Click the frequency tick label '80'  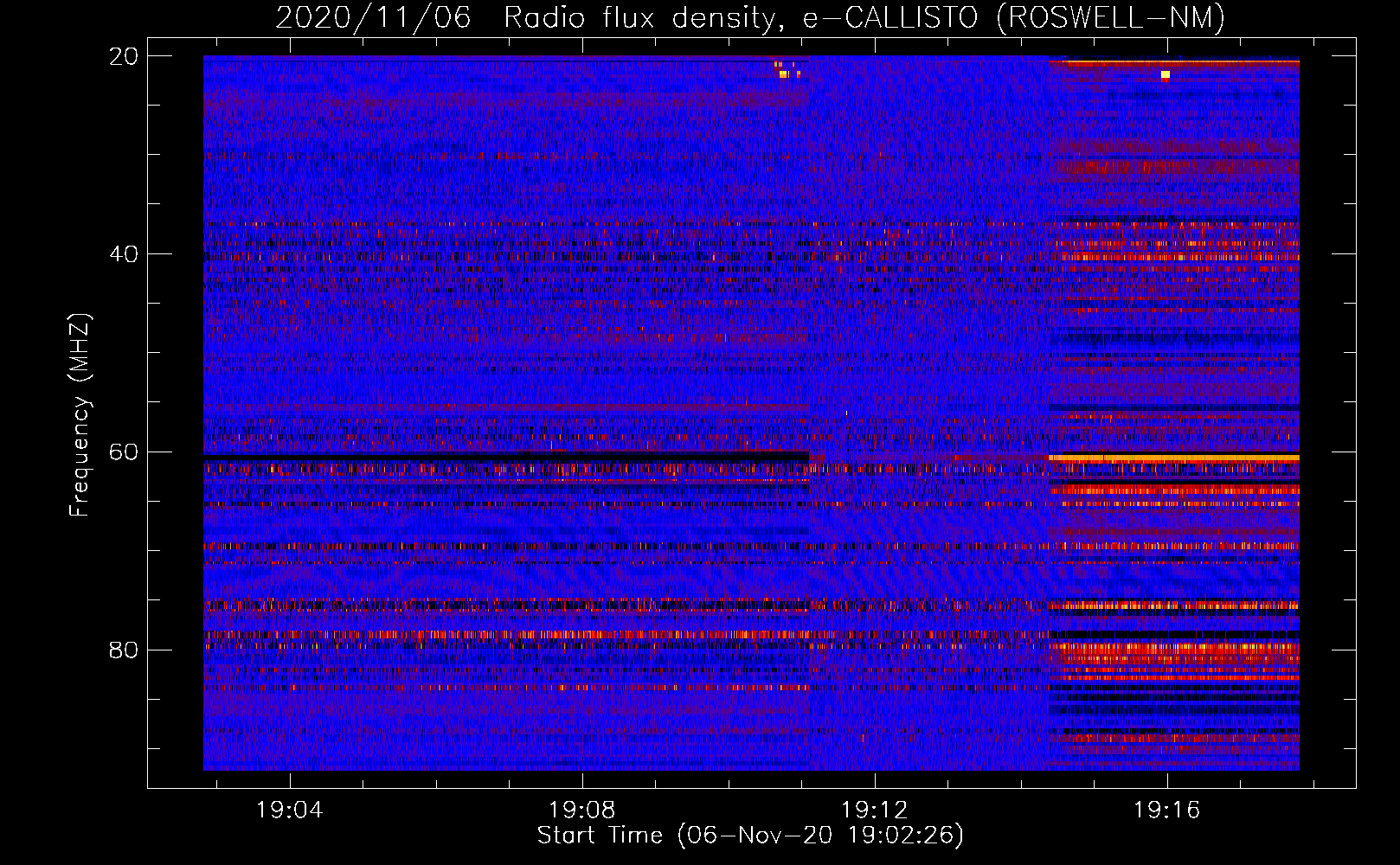coord(124,650)
